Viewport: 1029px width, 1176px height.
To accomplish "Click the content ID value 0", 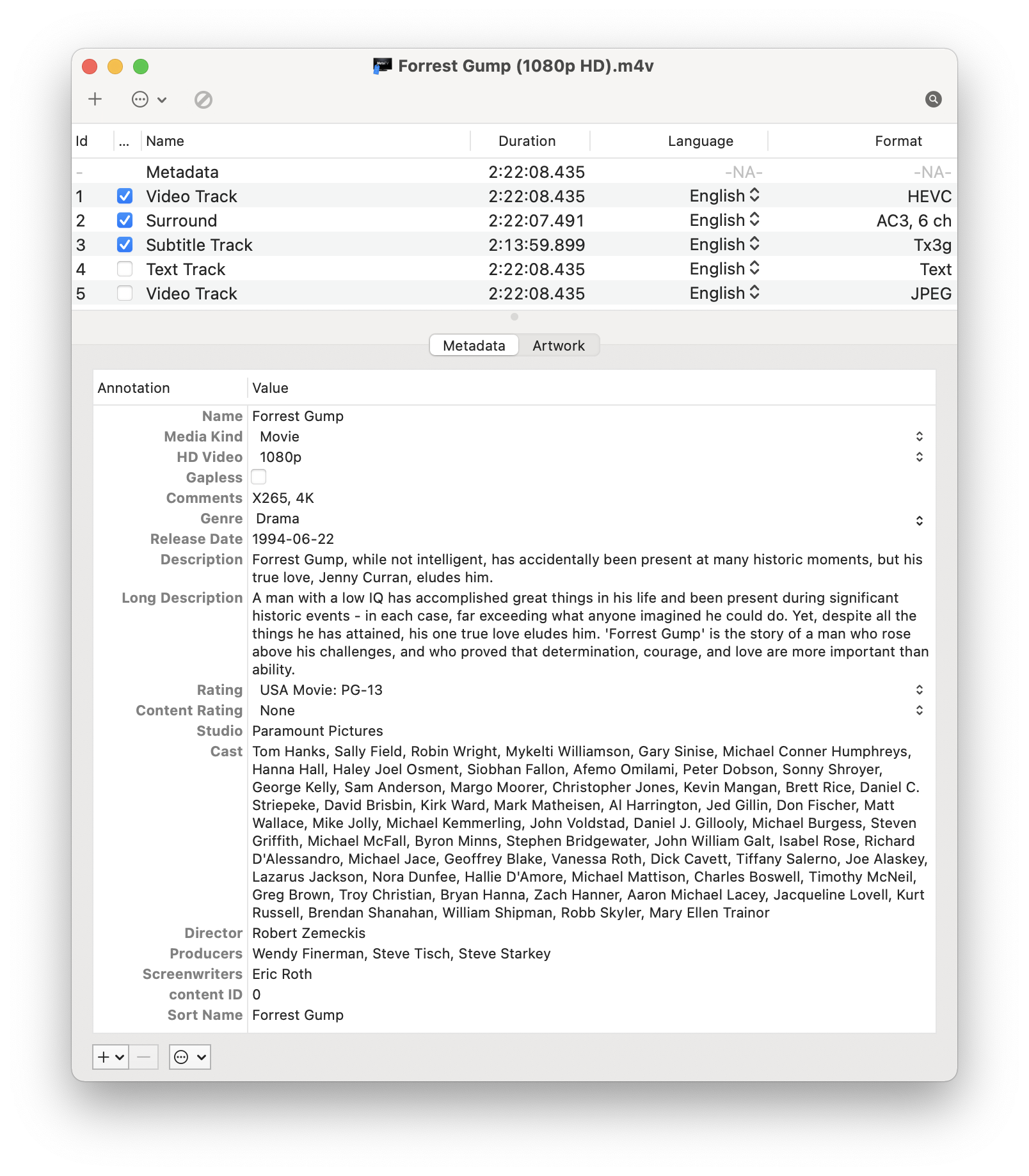I will (x=257, y=994).
